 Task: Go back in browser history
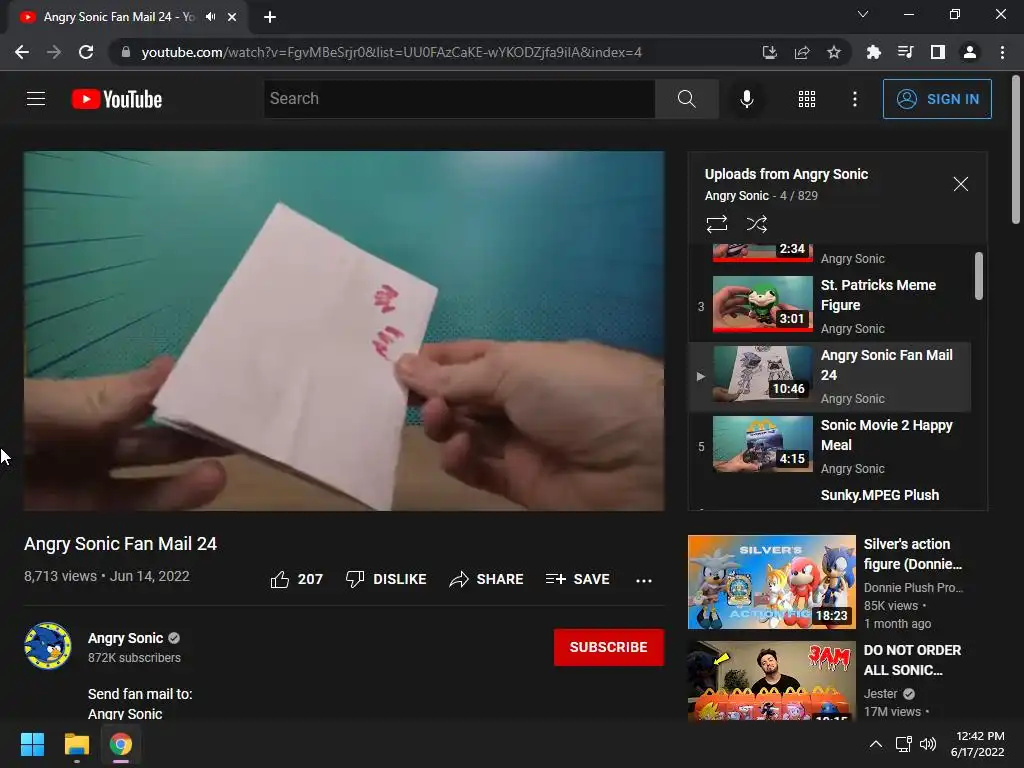(x=22, y=52)
